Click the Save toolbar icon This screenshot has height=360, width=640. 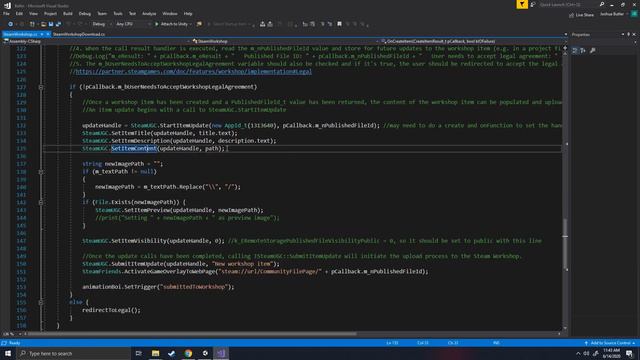click(x=51, y=24)
